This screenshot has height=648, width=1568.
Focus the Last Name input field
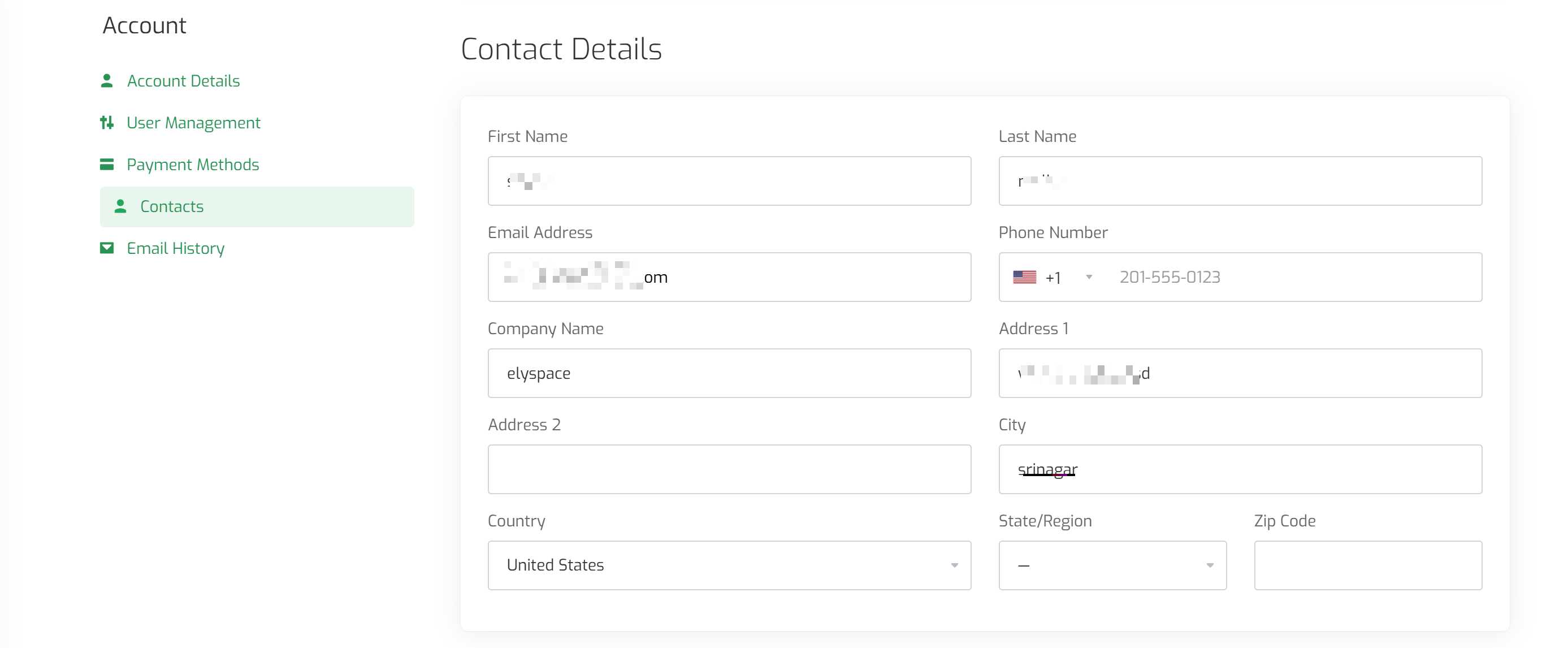click(x=1240, y=181)
